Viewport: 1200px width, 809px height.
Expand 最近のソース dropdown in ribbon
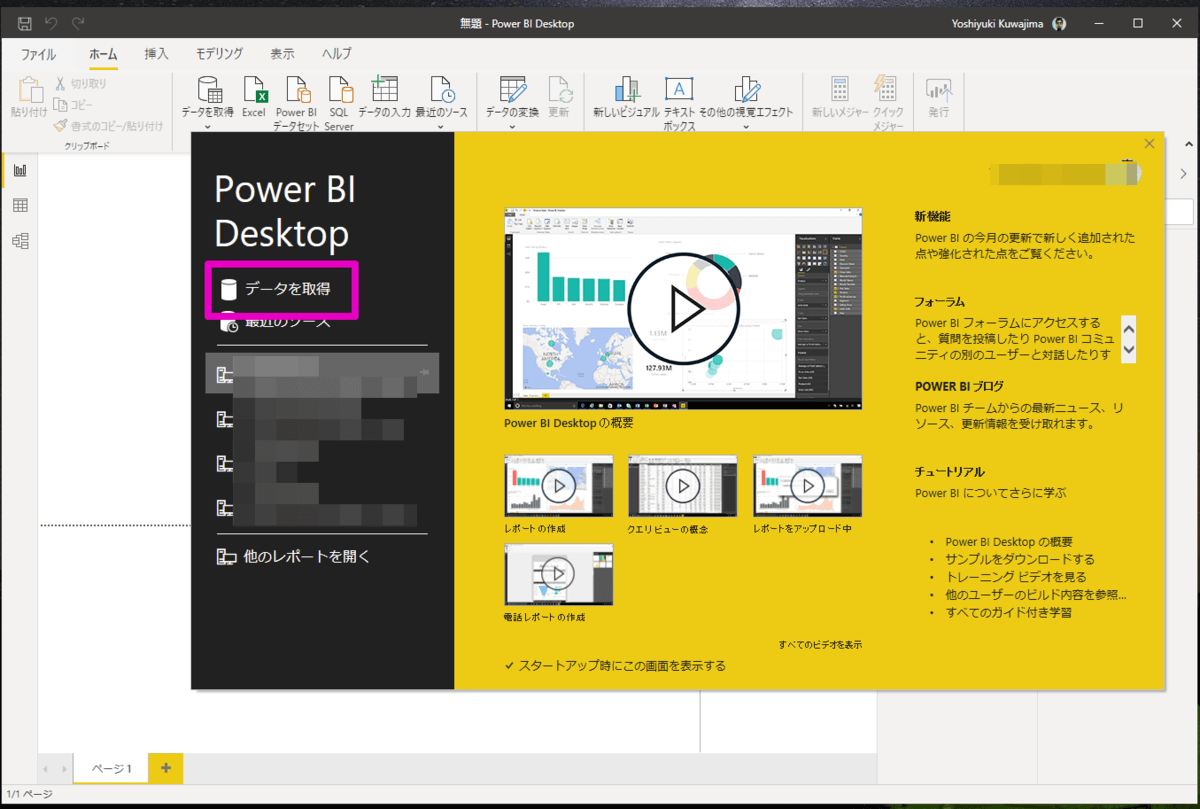(x=441, y=127)
